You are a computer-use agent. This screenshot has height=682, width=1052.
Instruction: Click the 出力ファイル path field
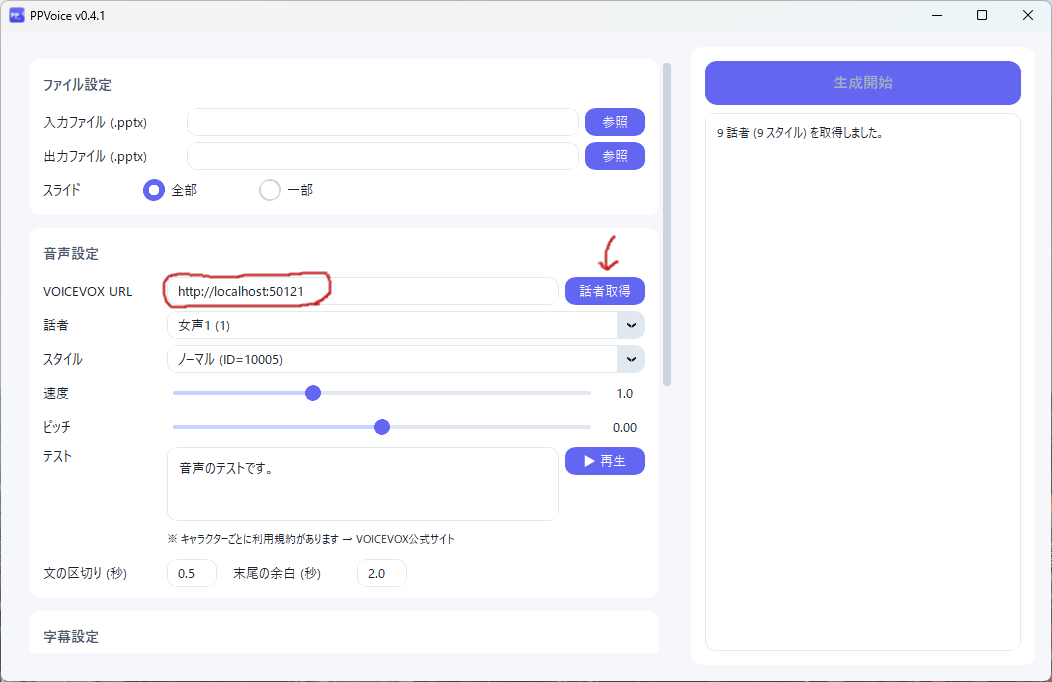click(382, 156)
